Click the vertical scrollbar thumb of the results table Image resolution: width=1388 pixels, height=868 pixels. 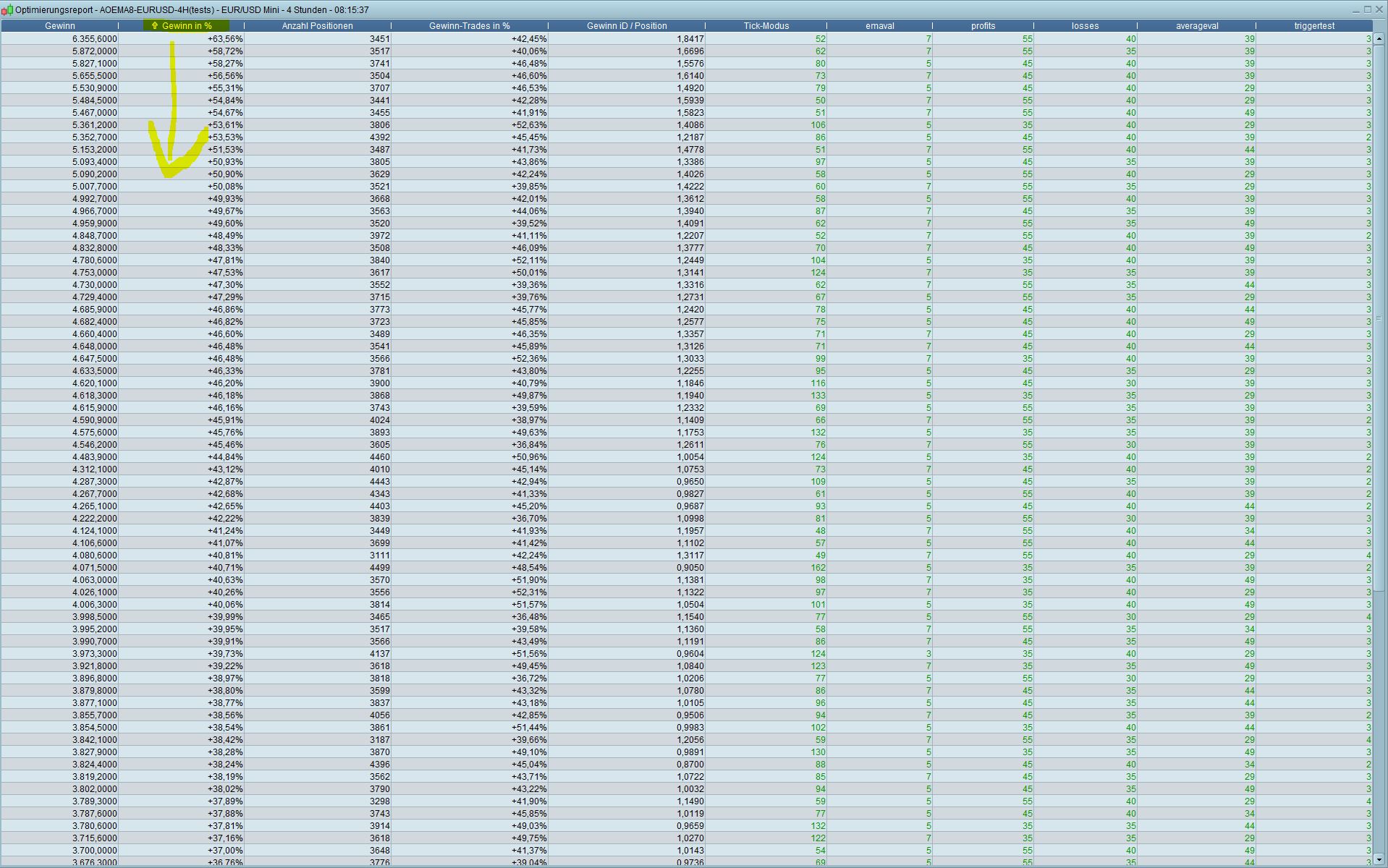(x=1379, y=318)
